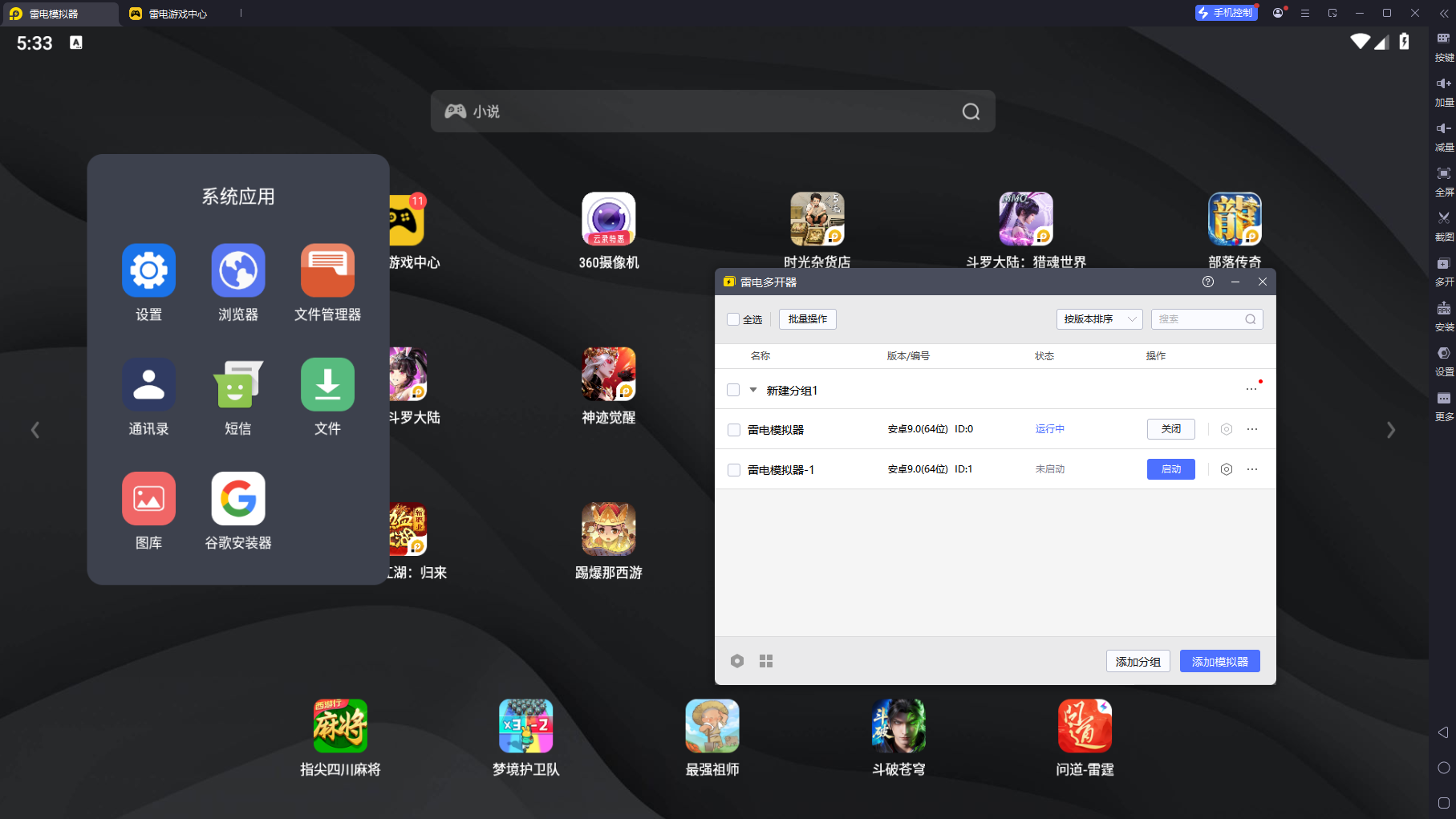
Task: Open the 通讯录 contacts app
Action: [x=148, y=384]
